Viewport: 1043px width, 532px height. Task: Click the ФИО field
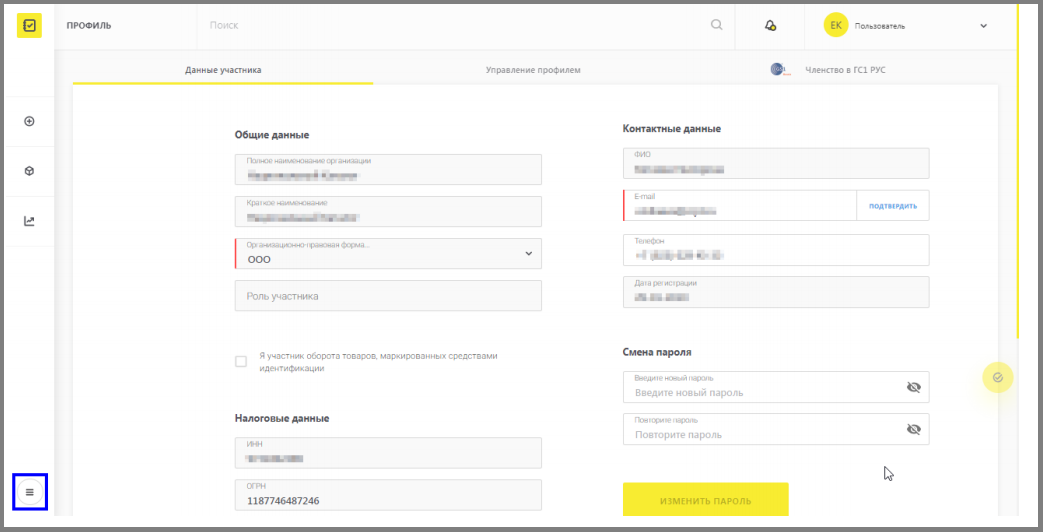pyautogui.click(x=776, y=164)
